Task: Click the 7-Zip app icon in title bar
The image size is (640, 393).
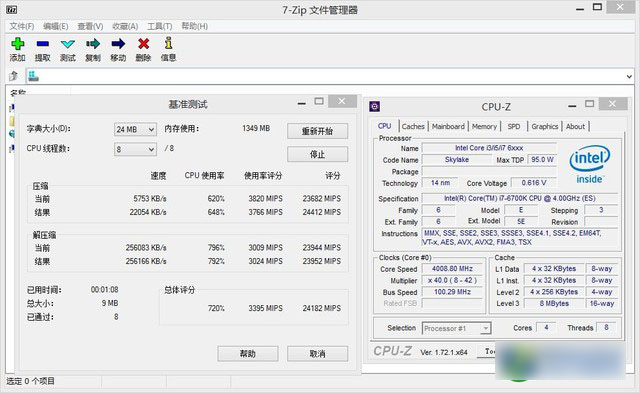Action: [11, 9]
